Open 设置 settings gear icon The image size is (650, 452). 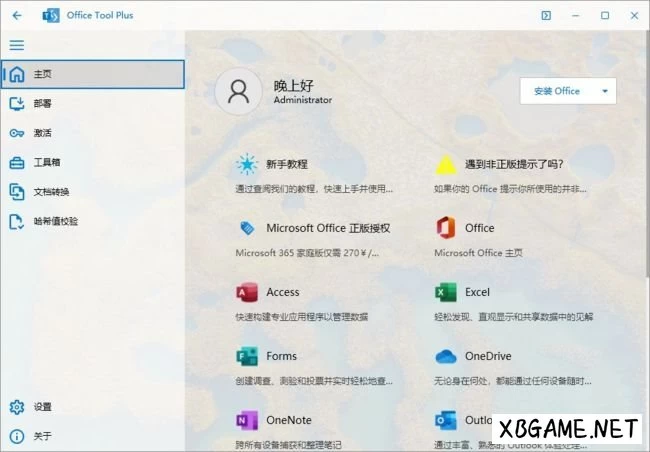(17, 407)
